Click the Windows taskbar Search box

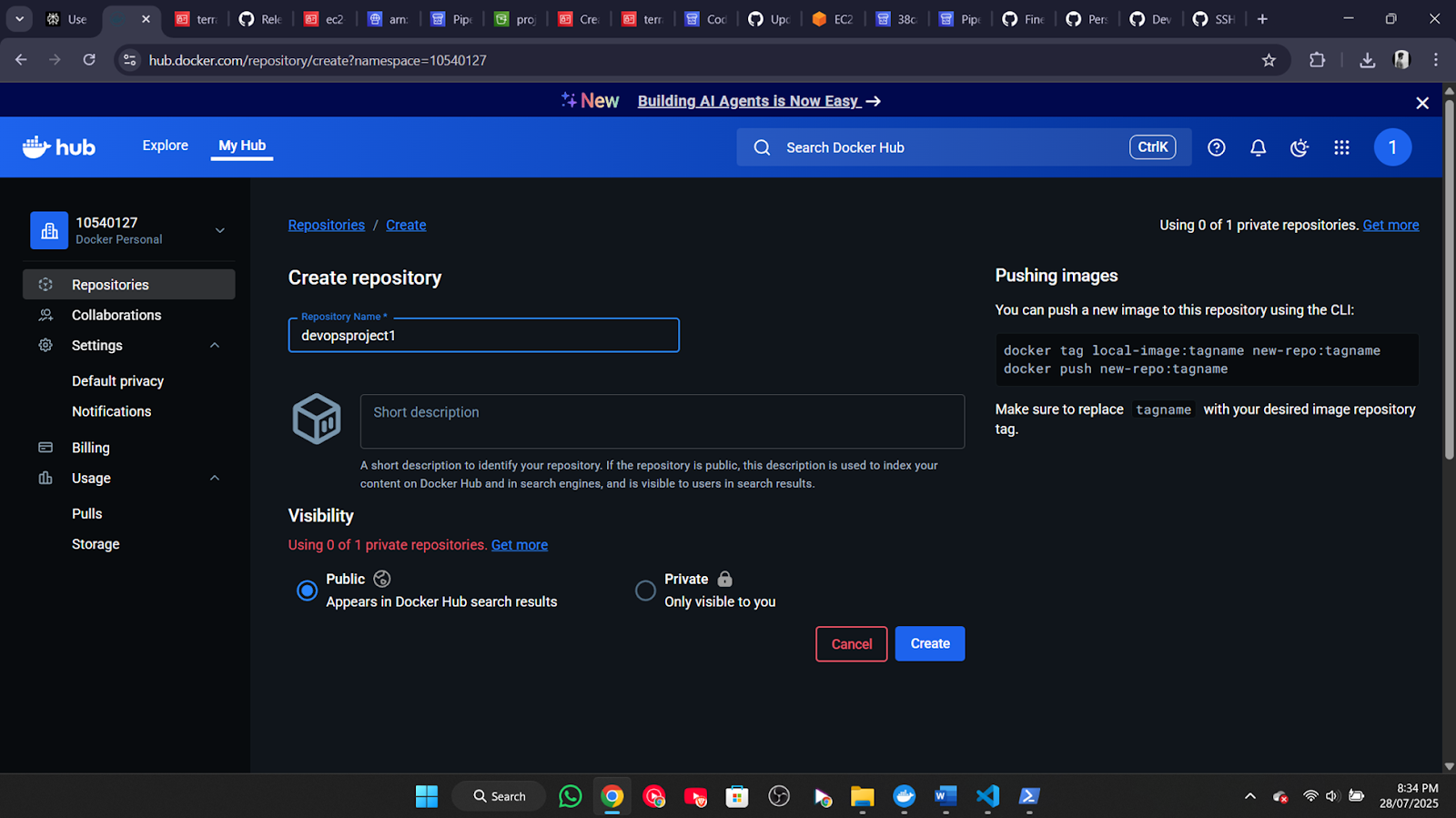499,796
